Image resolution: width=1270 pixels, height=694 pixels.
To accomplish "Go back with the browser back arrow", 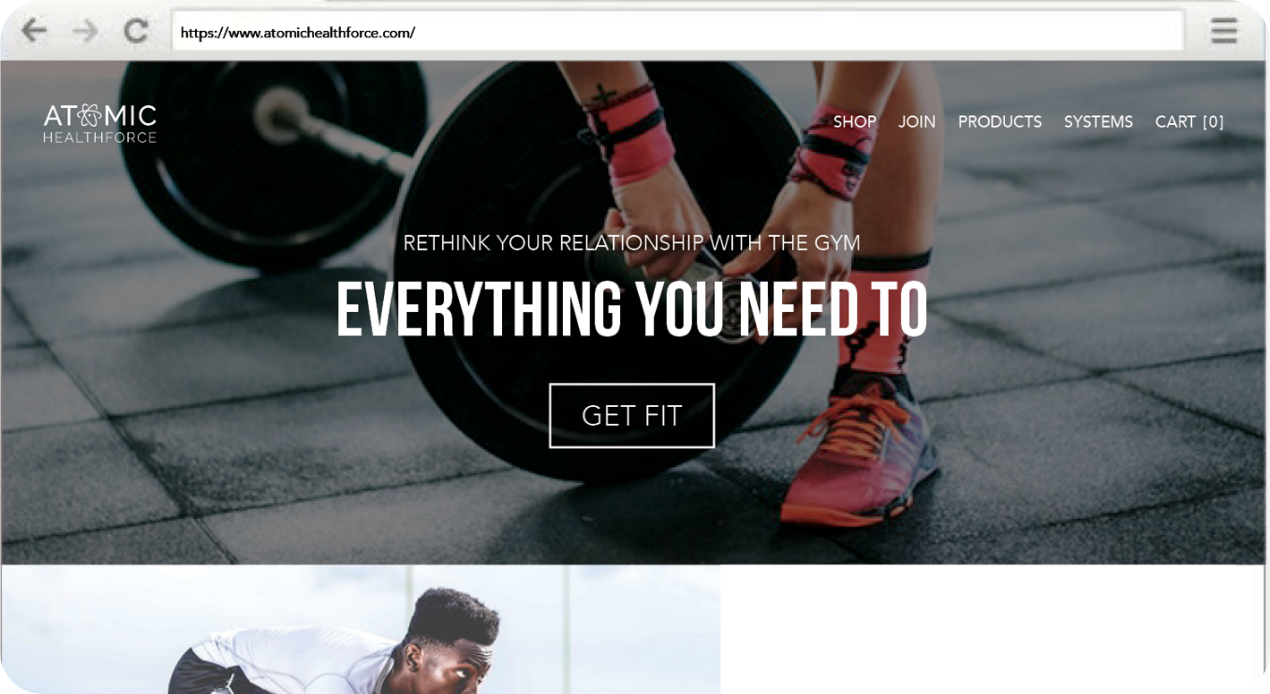I will 34,31.
